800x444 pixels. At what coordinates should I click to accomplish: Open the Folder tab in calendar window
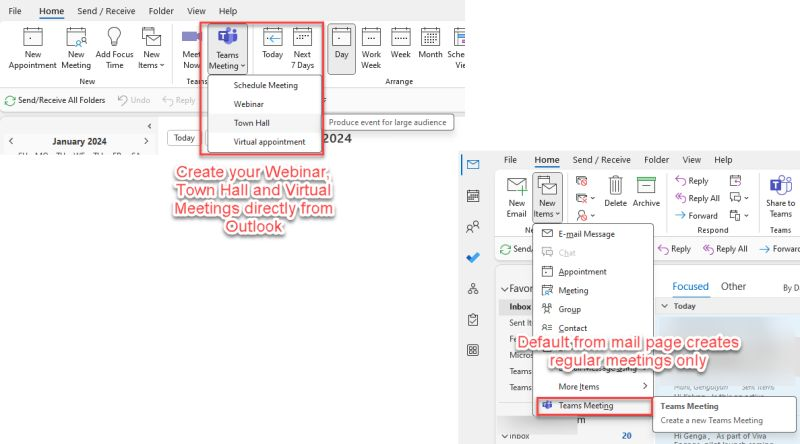pos(161,11)
